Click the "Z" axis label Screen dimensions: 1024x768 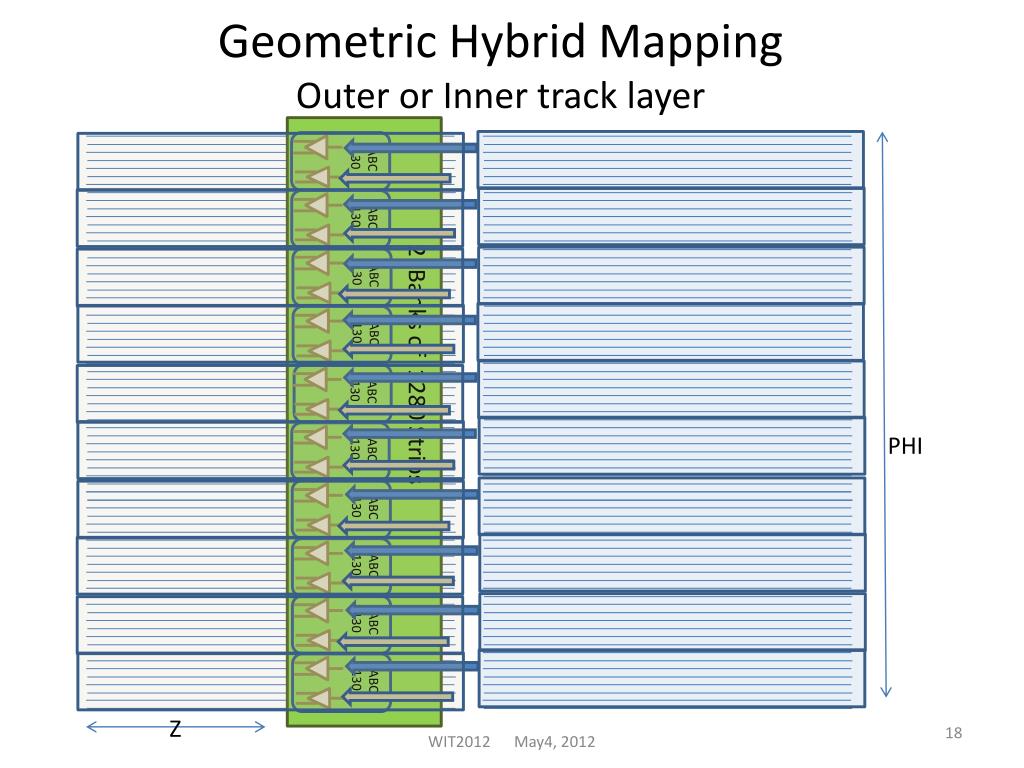[175, 728]
